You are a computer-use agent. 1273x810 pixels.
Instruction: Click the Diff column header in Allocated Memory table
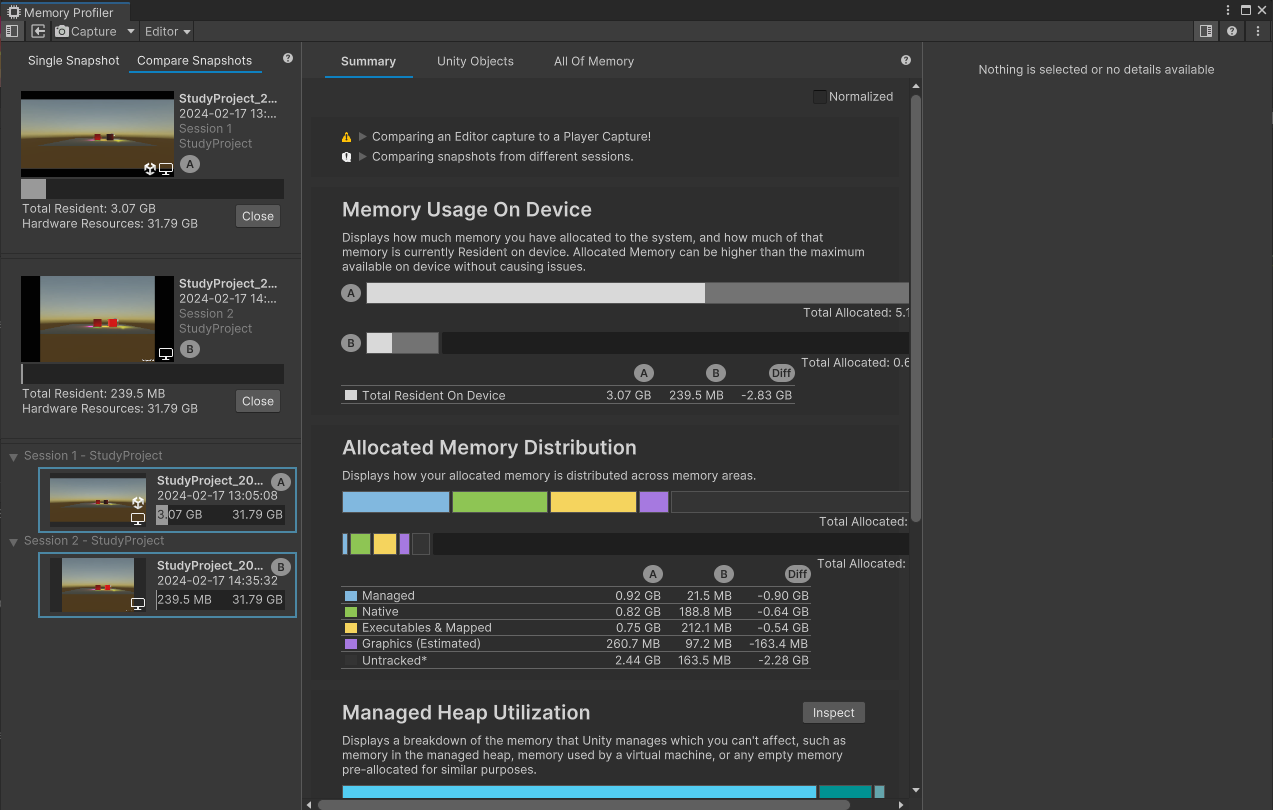point(797,574)
